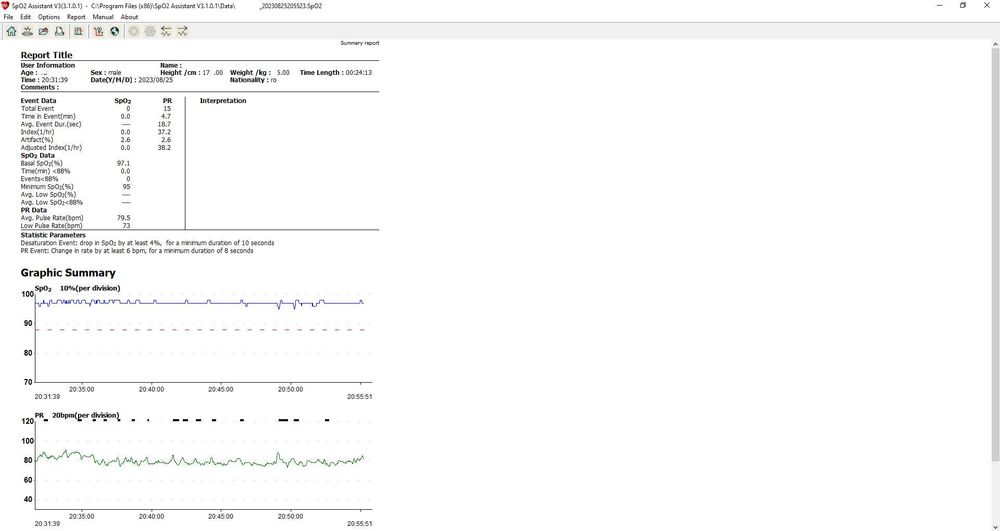Click the PR Adjusted Index value 38.2
Screen dimensions: 1000x531
coord(165,148)
